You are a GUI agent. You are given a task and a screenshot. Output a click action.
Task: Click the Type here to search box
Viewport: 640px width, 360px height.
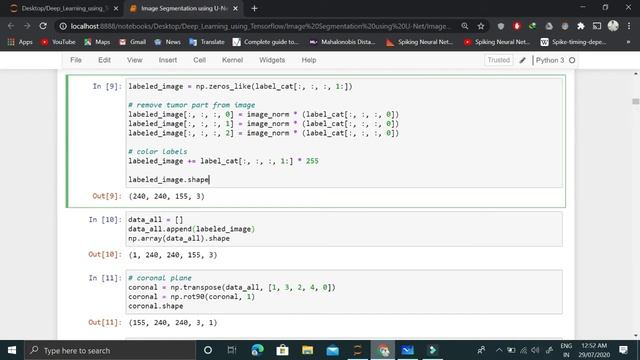110,350
